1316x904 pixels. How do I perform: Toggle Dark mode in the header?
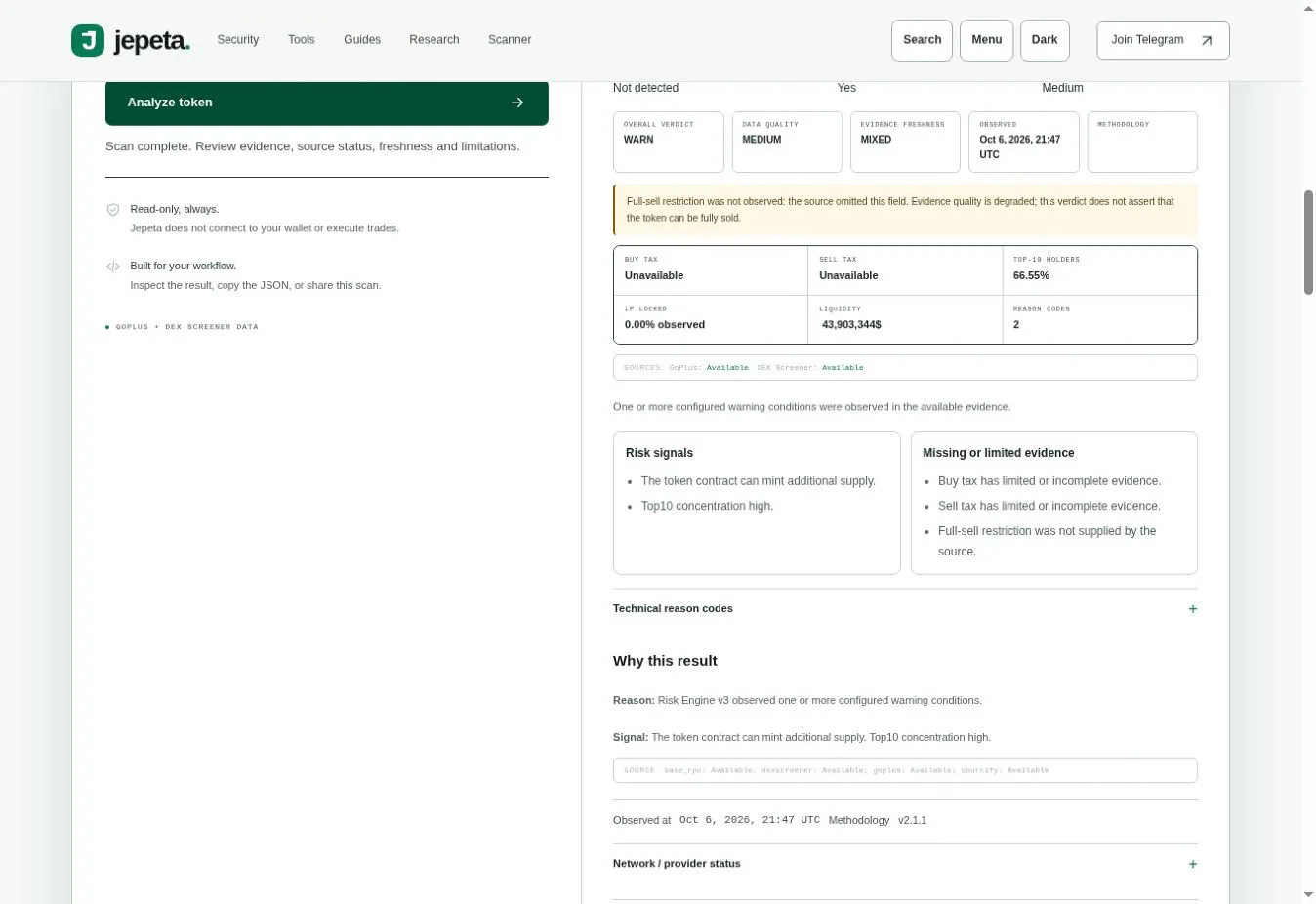pyautogui.click(x=1045, y=40)
